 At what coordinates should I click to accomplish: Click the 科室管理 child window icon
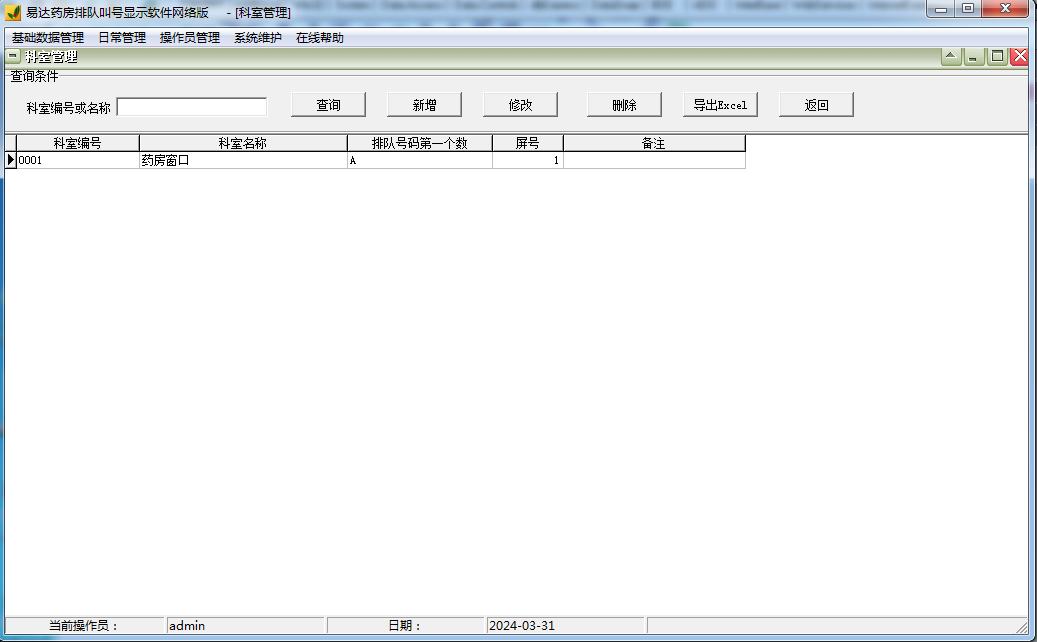[11, 56]
